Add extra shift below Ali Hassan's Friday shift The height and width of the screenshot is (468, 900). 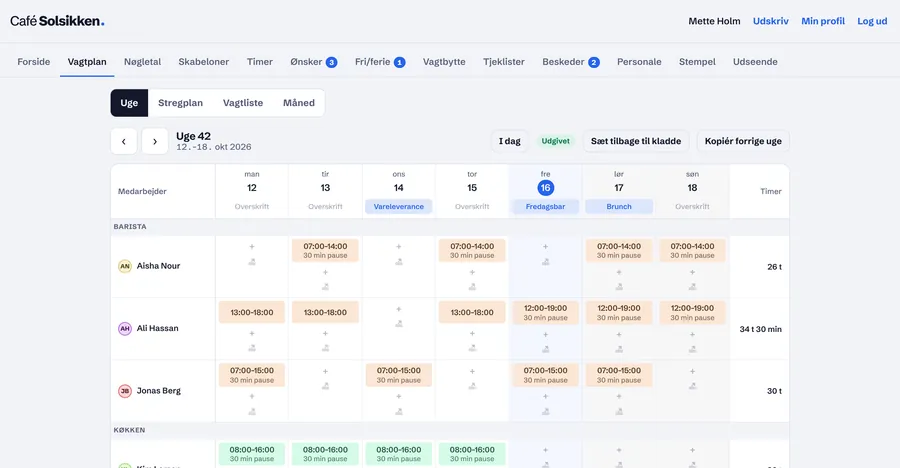pyautogui.click(x=545, y=334)
